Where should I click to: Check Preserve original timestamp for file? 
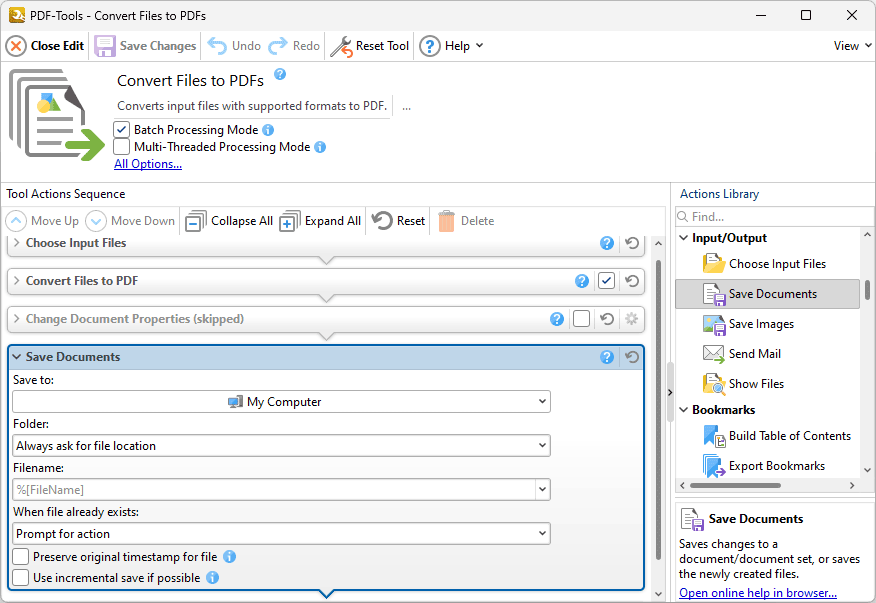point(21,557)
